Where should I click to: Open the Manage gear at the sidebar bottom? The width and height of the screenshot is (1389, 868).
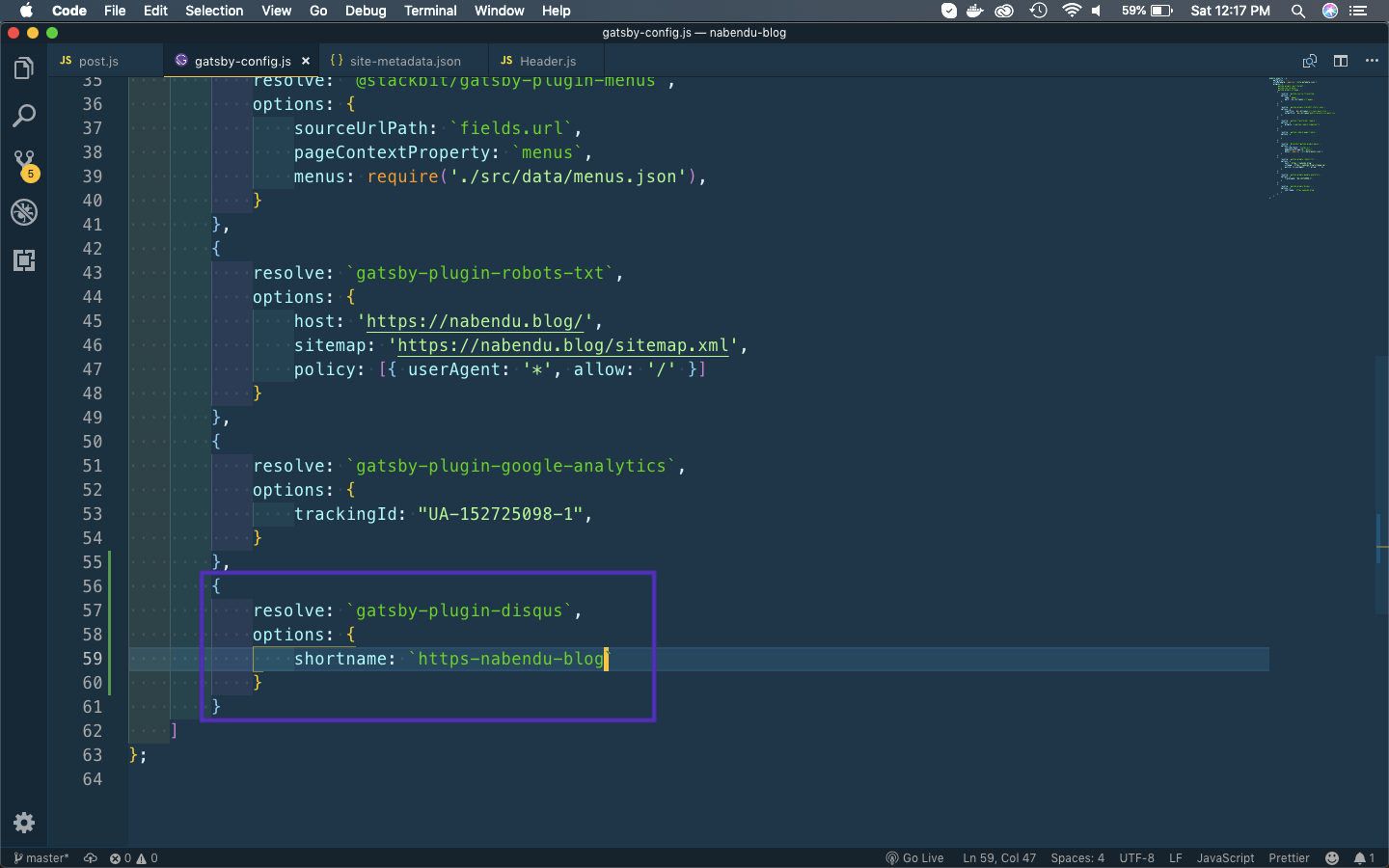click(x=24, y=823)
